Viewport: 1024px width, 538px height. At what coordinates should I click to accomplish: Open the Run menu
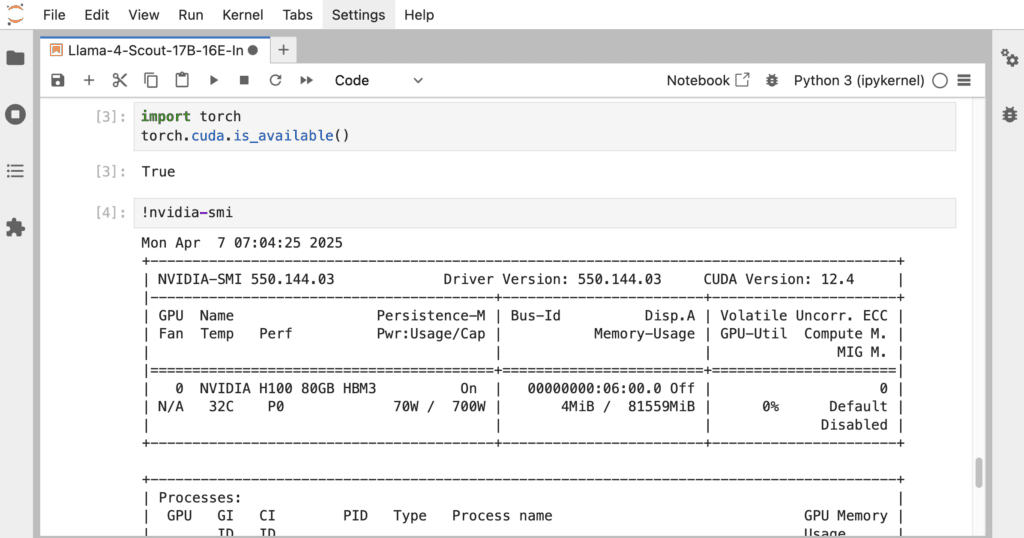[x=191, y=14]
